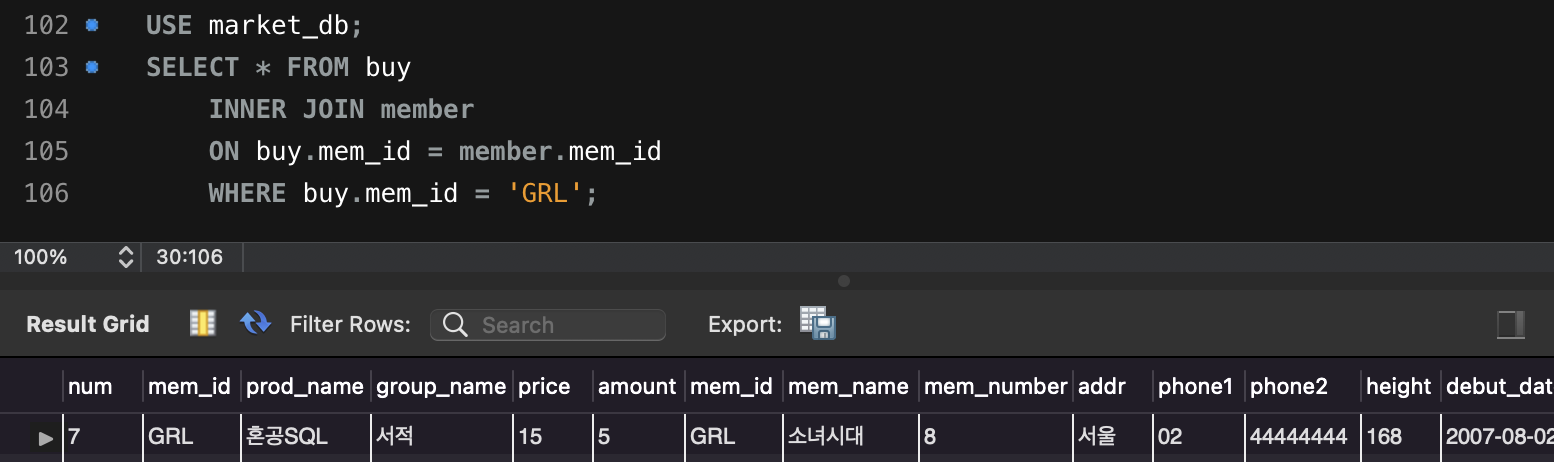Select the height cell with 168

(1401, 437)
